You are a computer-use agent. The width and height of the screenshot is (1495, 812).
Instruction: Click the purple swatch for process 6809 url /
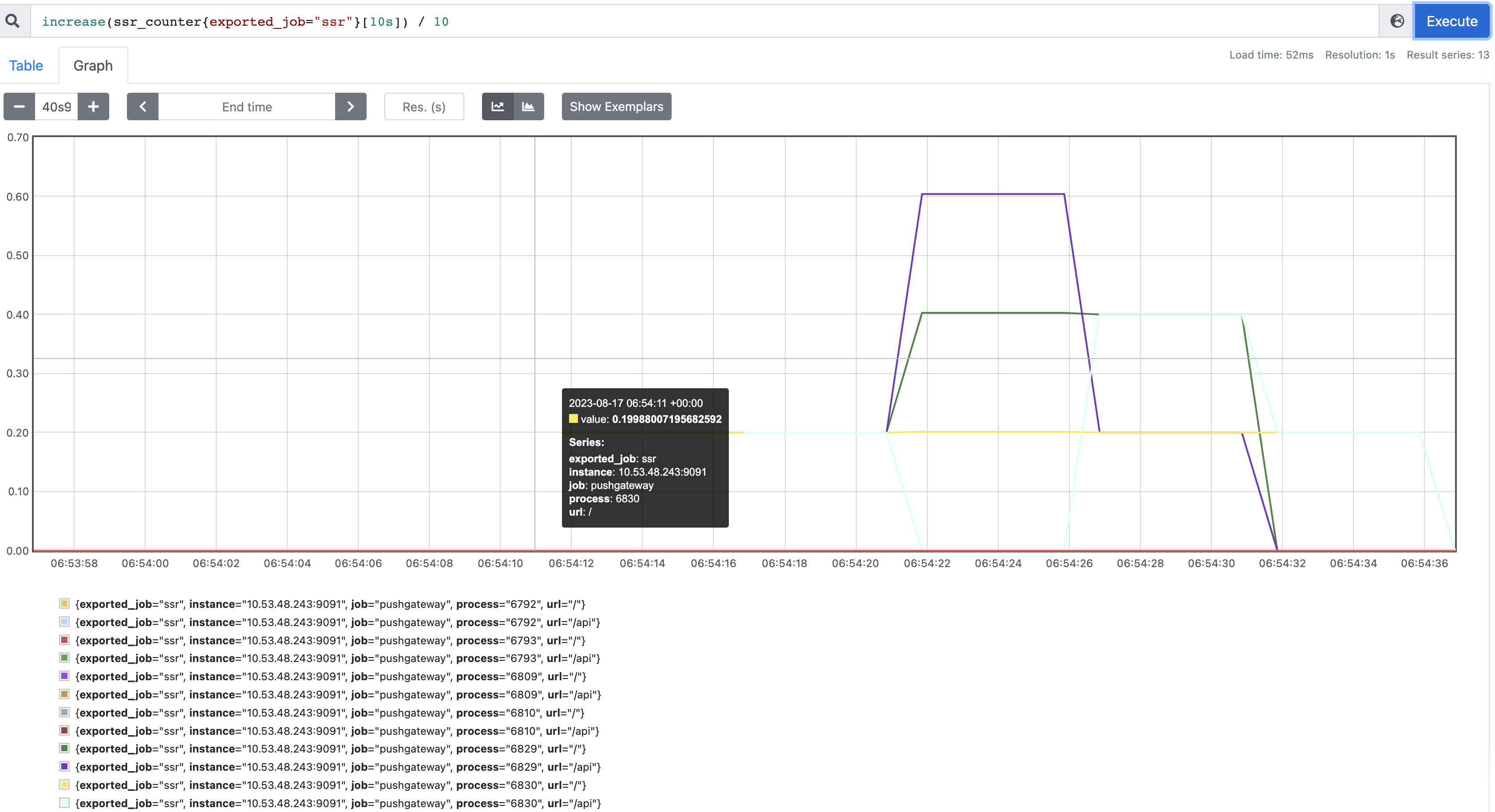pos(64,676)
